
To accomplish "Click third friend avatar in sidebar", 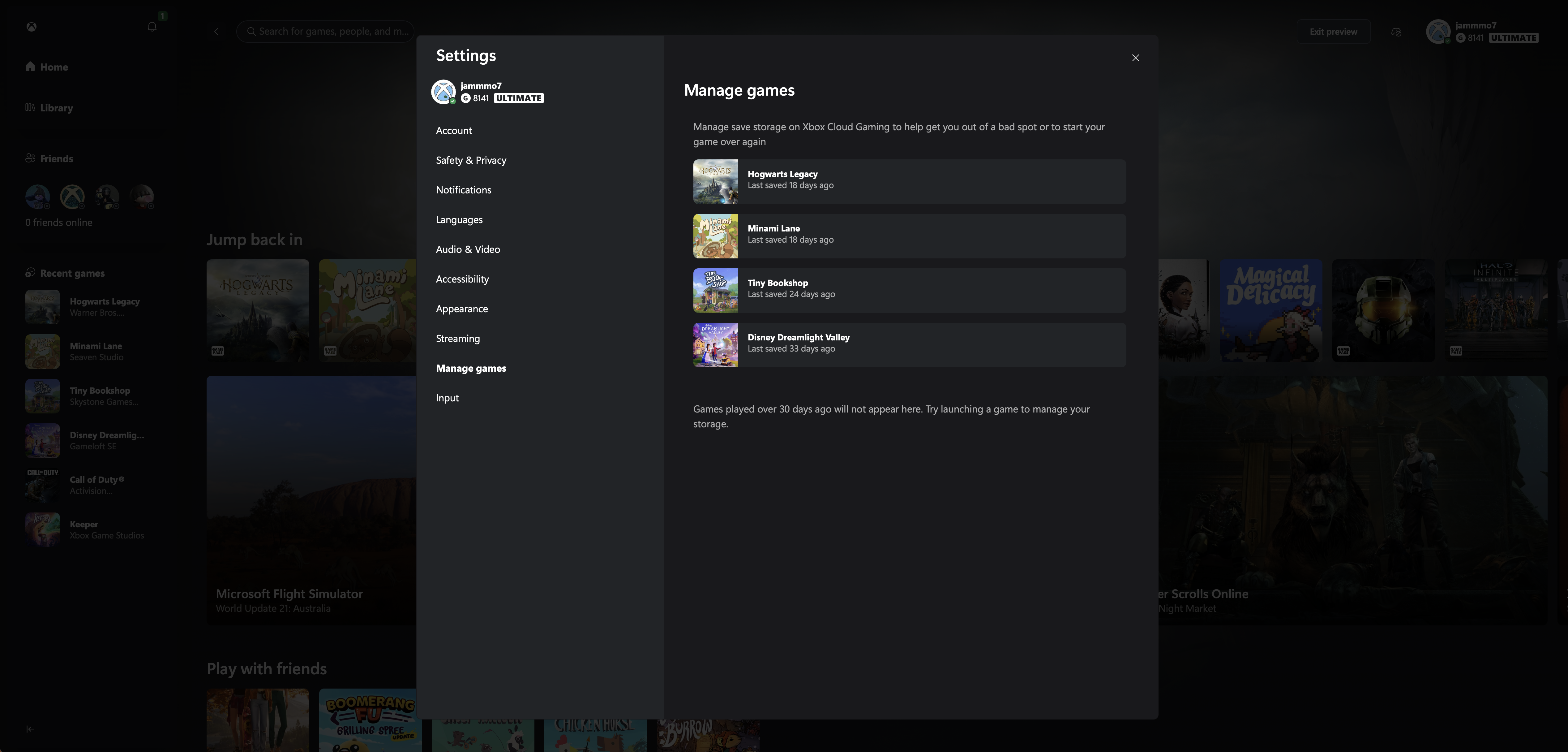I will (107, 197).
